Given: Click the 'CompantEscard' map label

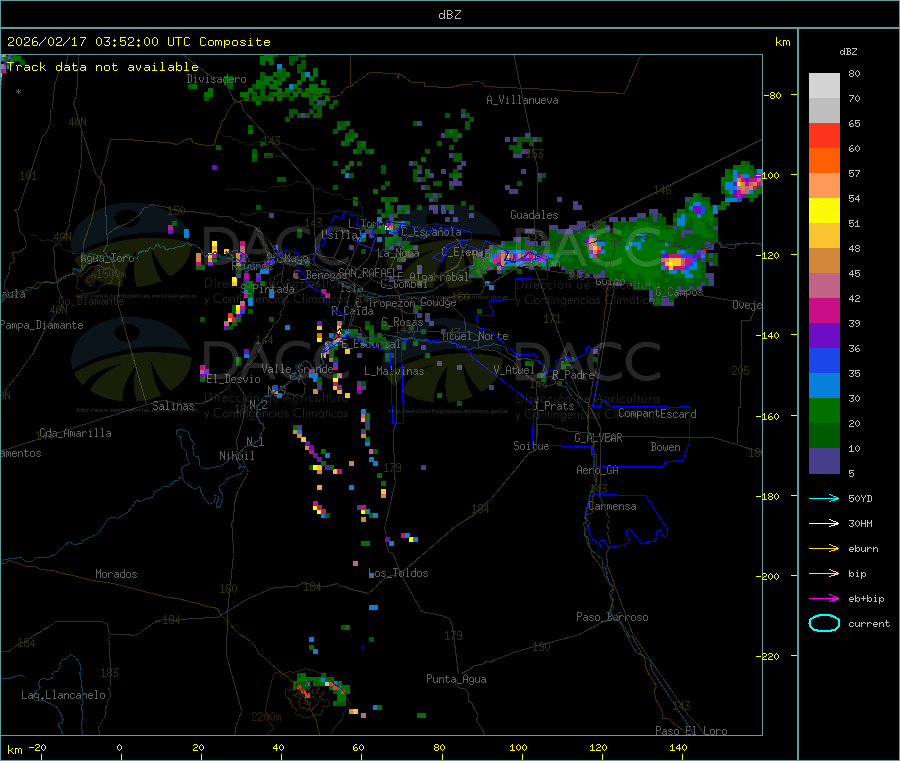Looking at the screenshot, I should pyautogui.click(x=657, y=413).
